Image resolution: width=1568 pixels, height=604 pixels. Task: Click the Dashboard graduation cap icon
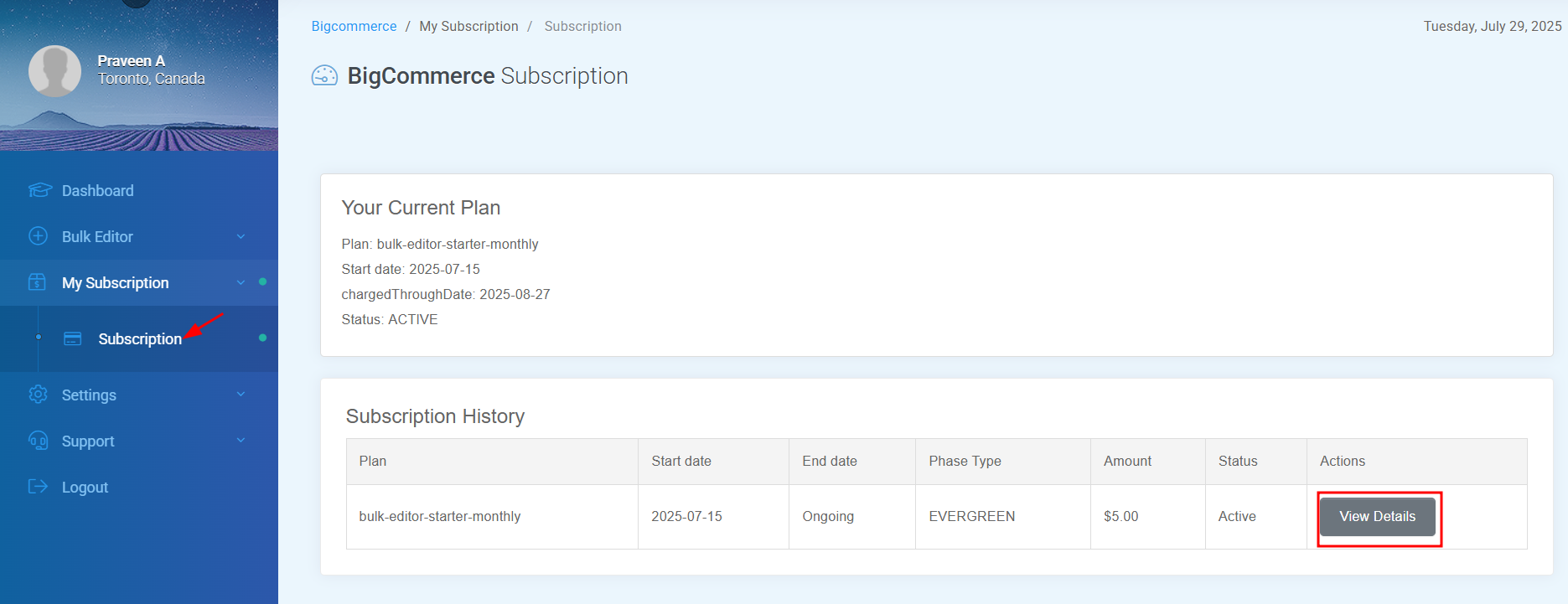39,190
